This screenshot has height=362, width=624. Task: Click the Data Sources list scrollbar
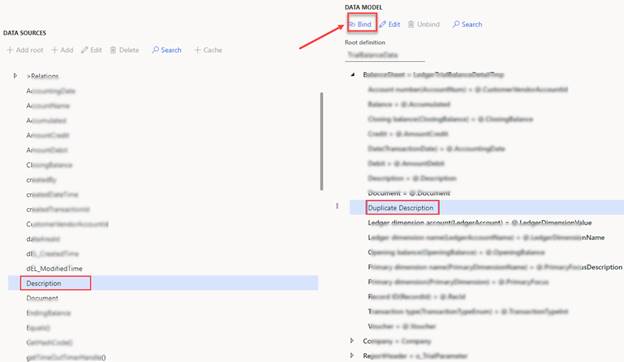(x=322, y=141)
